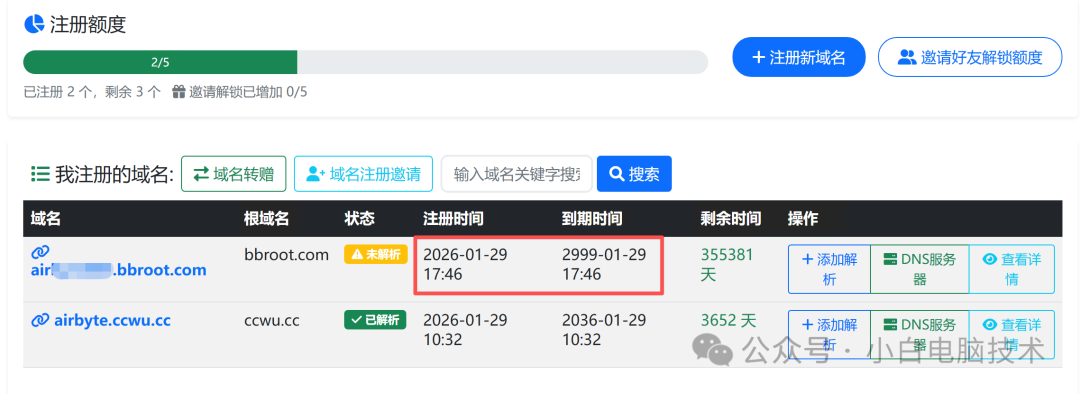The image size is (1080, 394).
Task: Click link icon above the bbroot.com domain
Action: (41, 252)
